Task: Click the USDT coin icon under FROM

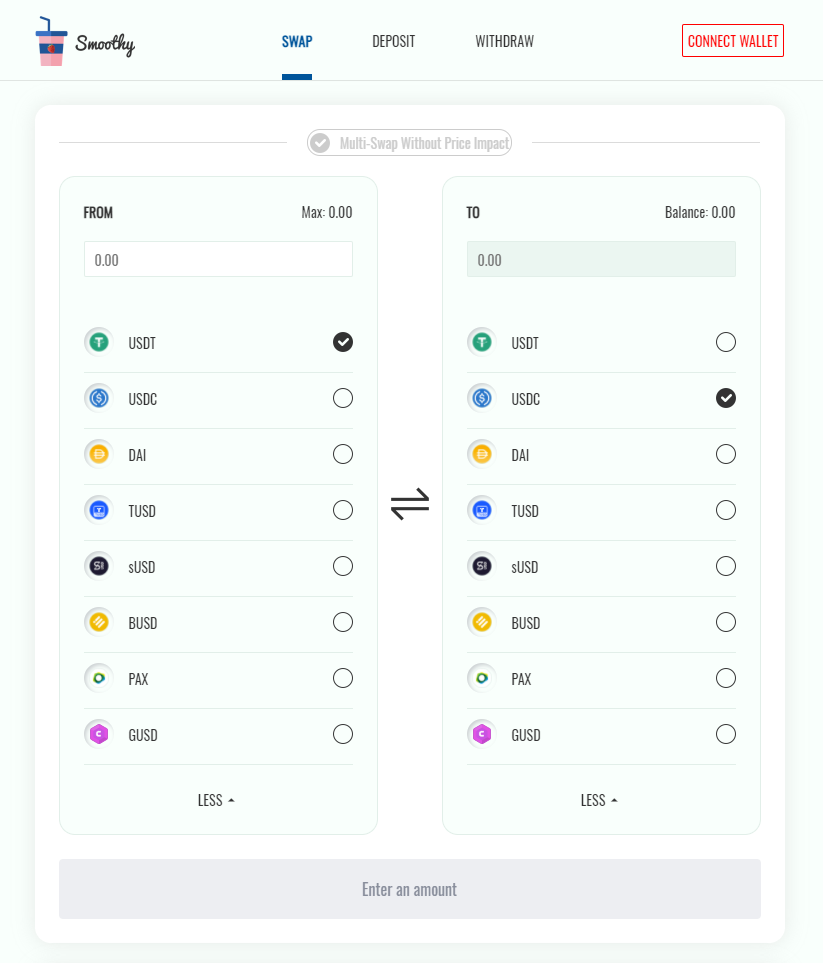Action: pos(99,343)
